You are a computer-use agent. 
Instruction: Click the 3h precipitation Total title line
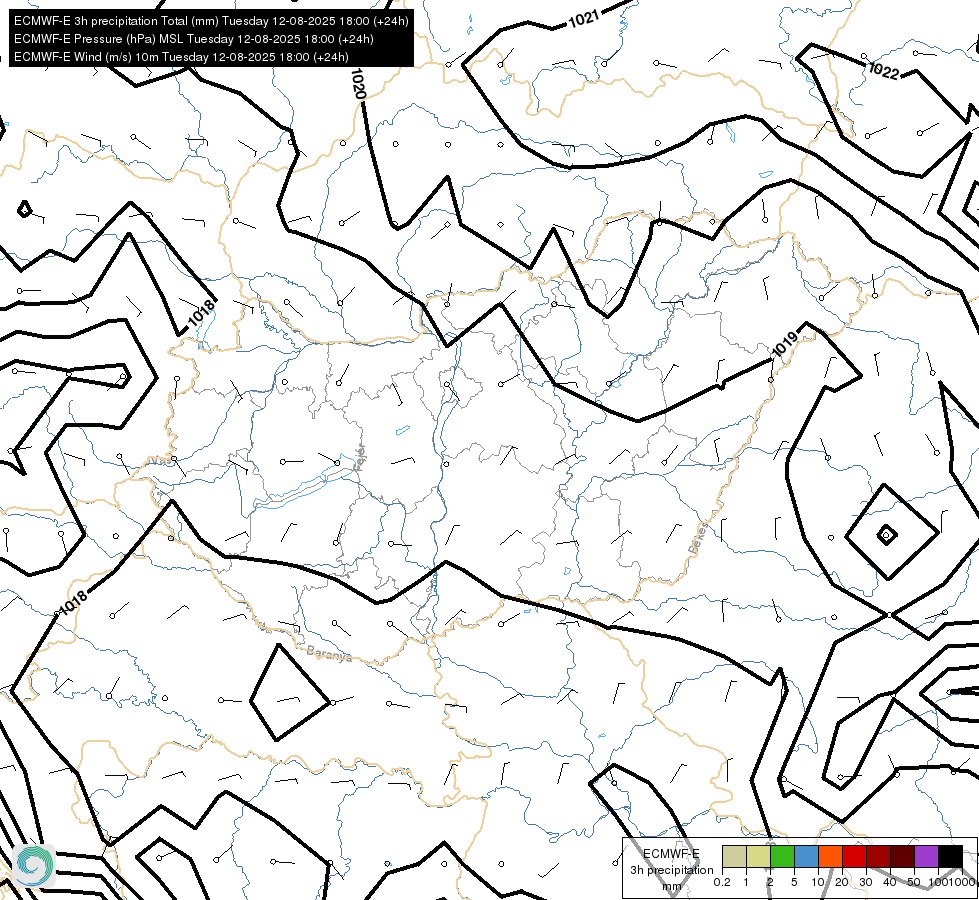click(x=211, y=21)
